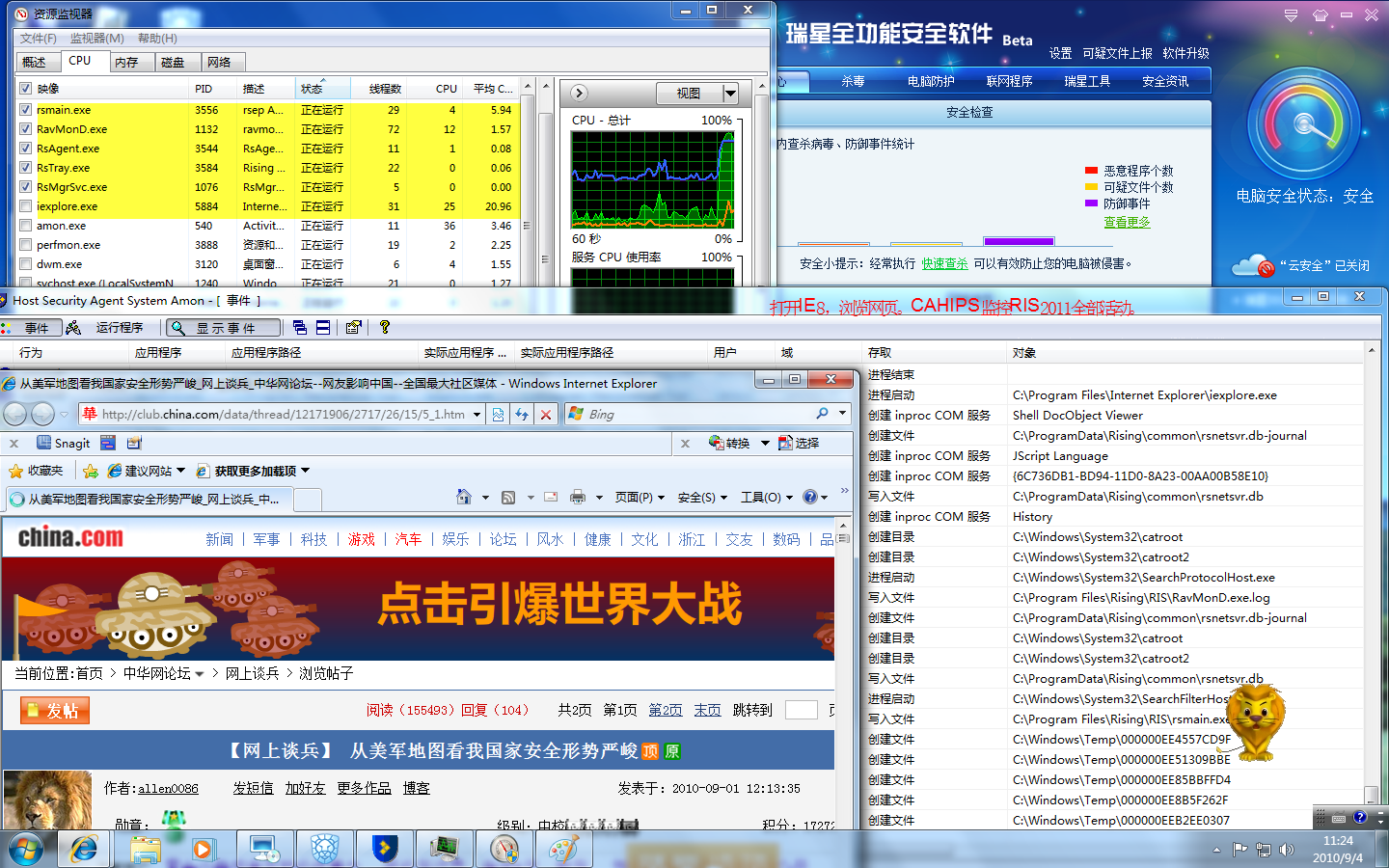Click the Bing search input box
Image resolution: width=1389 pixels, height=868 pixels.
click(699, 415)
